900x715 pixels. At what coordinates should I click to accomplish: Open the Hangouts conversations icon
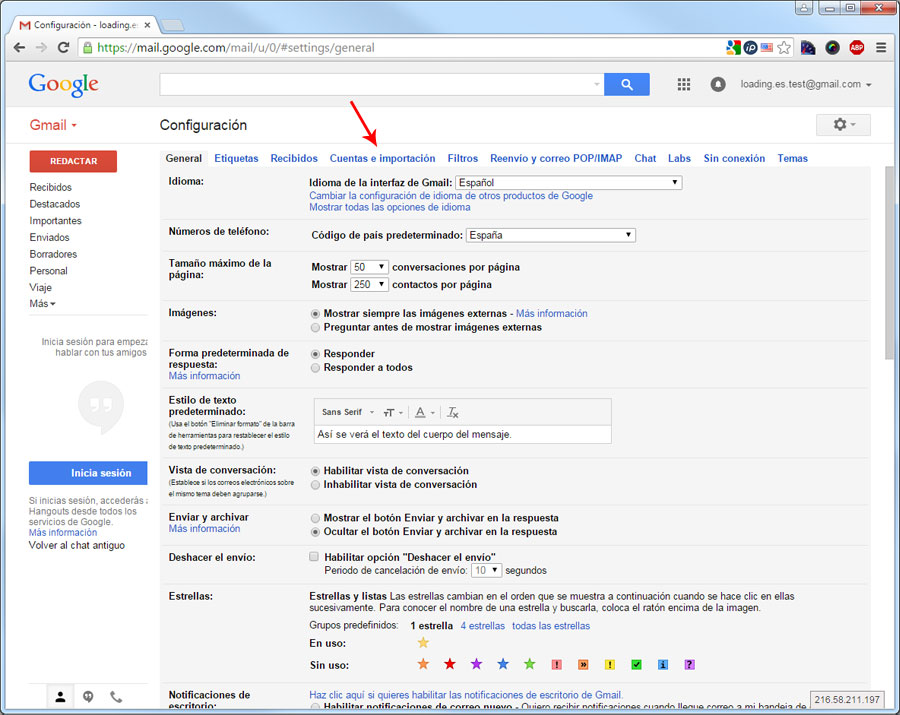(x=88, y=697)
